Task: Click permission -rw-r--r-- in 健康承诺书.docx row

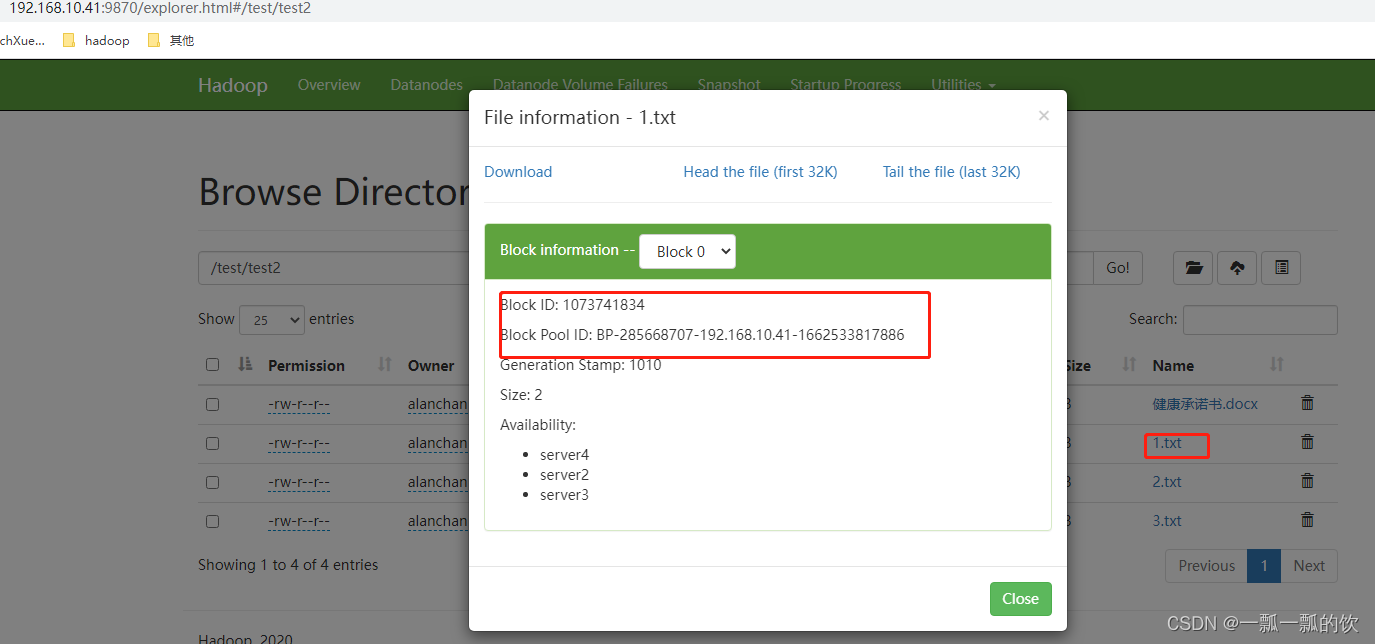Action: coord(299,404)
